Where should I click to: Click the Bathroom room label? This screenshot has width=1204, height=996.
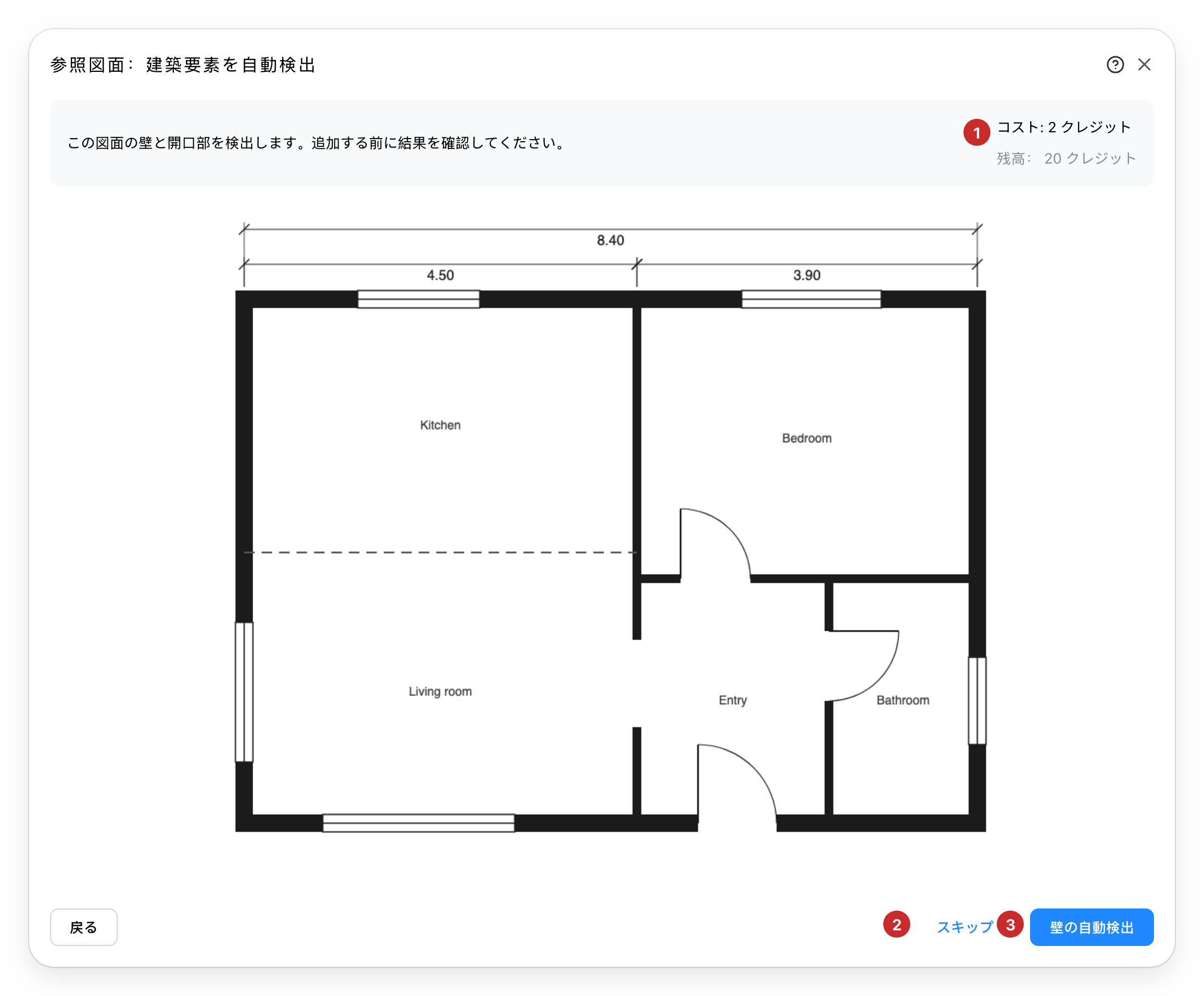(x=903, y=700)
